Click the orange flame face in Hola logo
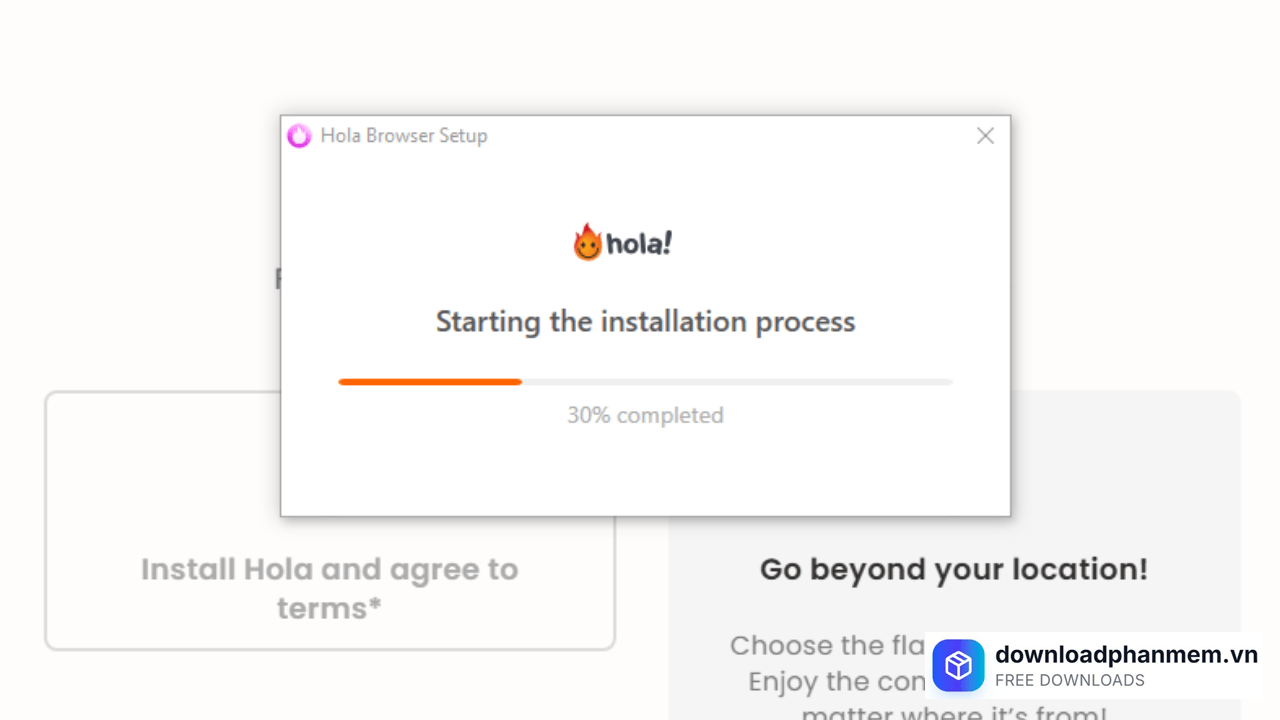The image size is (1280, 720). (587, 243)
